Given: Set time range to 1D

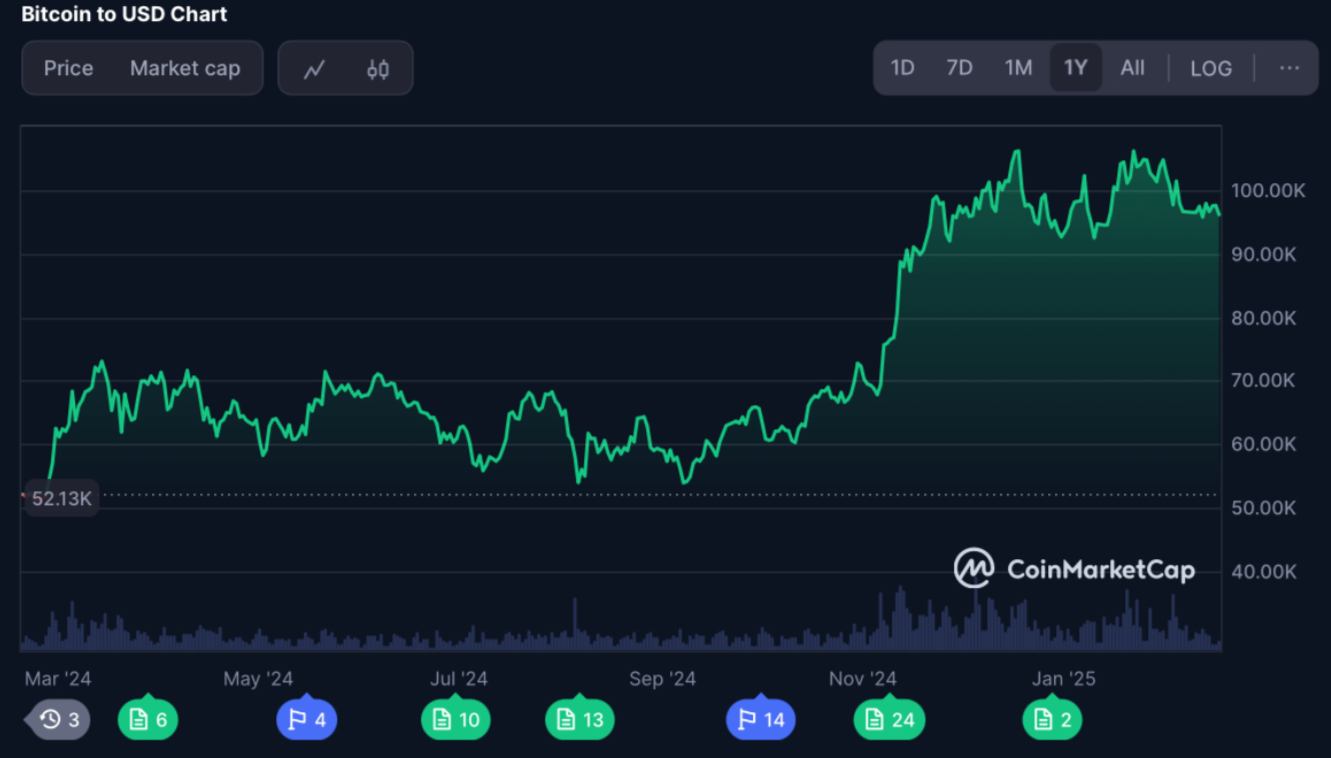Looking at the screenshot, I should point(902,68).
